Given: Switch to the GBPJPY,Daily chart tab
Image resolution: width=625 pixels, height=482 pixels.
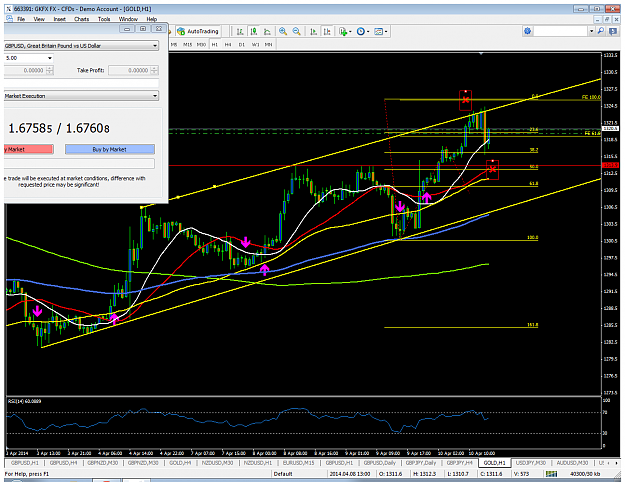Looking at the screenshot, I should (421, 463).
